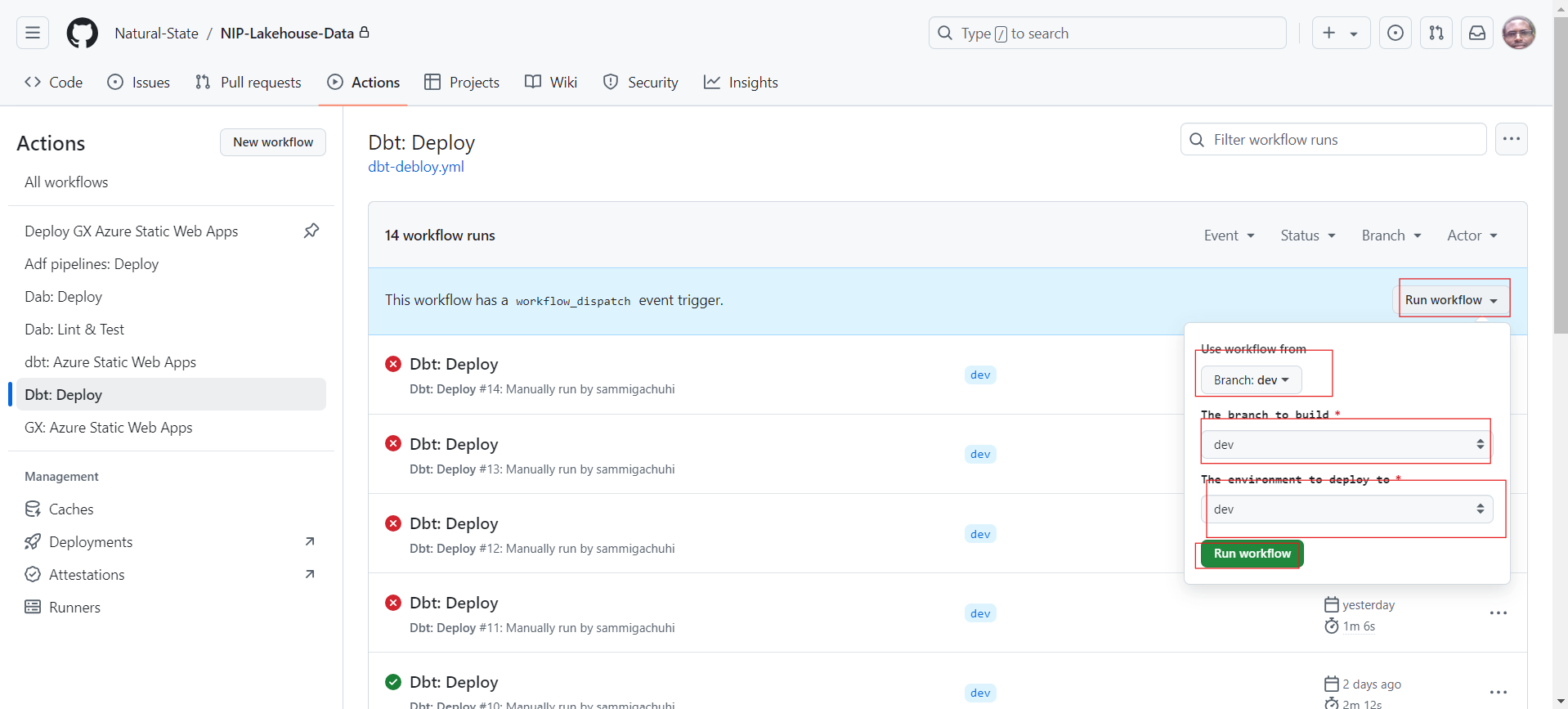This screenshot has height=709, width=1568.
Task: Open ellipsis menu for run #11
Action: click(1498, 613)
